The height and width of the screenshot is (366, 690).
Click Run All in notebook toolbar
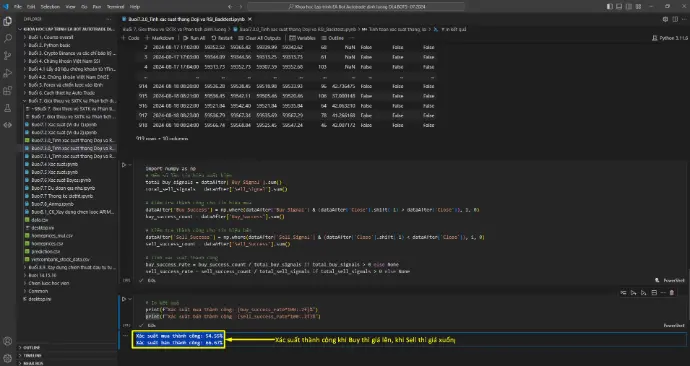(194, 38)
